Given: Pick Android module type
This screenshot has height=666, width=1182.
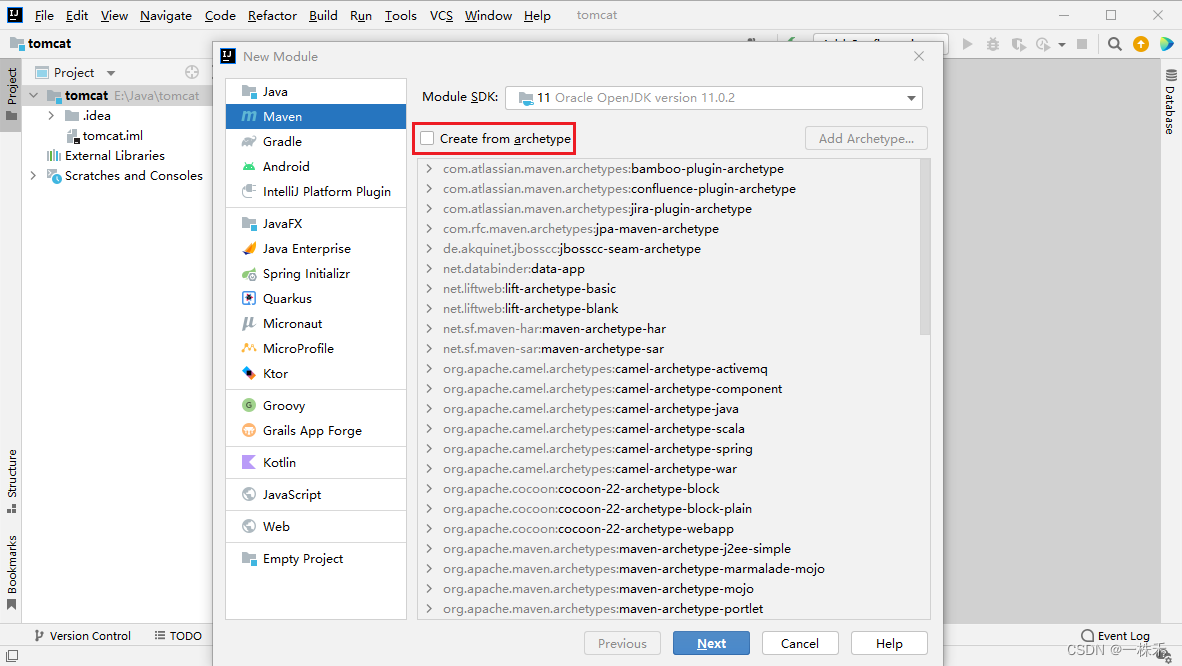Looking at the screenshot, I should (316, 166).
